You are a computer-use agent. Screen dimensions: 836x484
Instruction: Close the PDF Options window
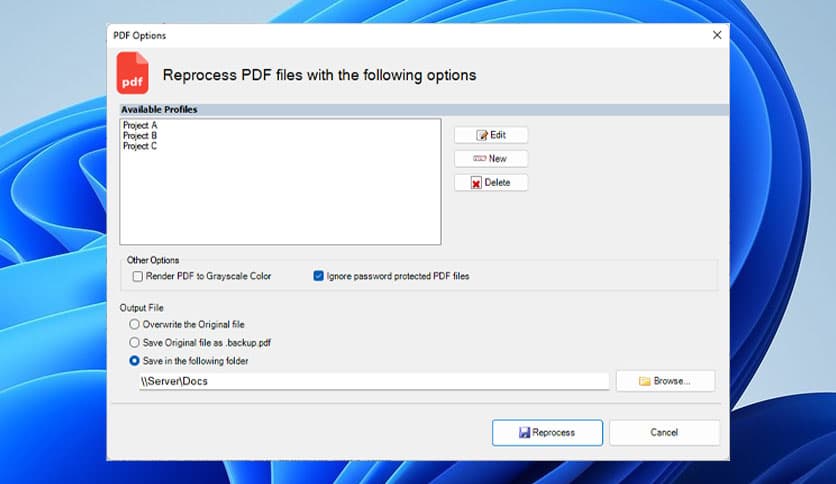(x=717, y=35)
